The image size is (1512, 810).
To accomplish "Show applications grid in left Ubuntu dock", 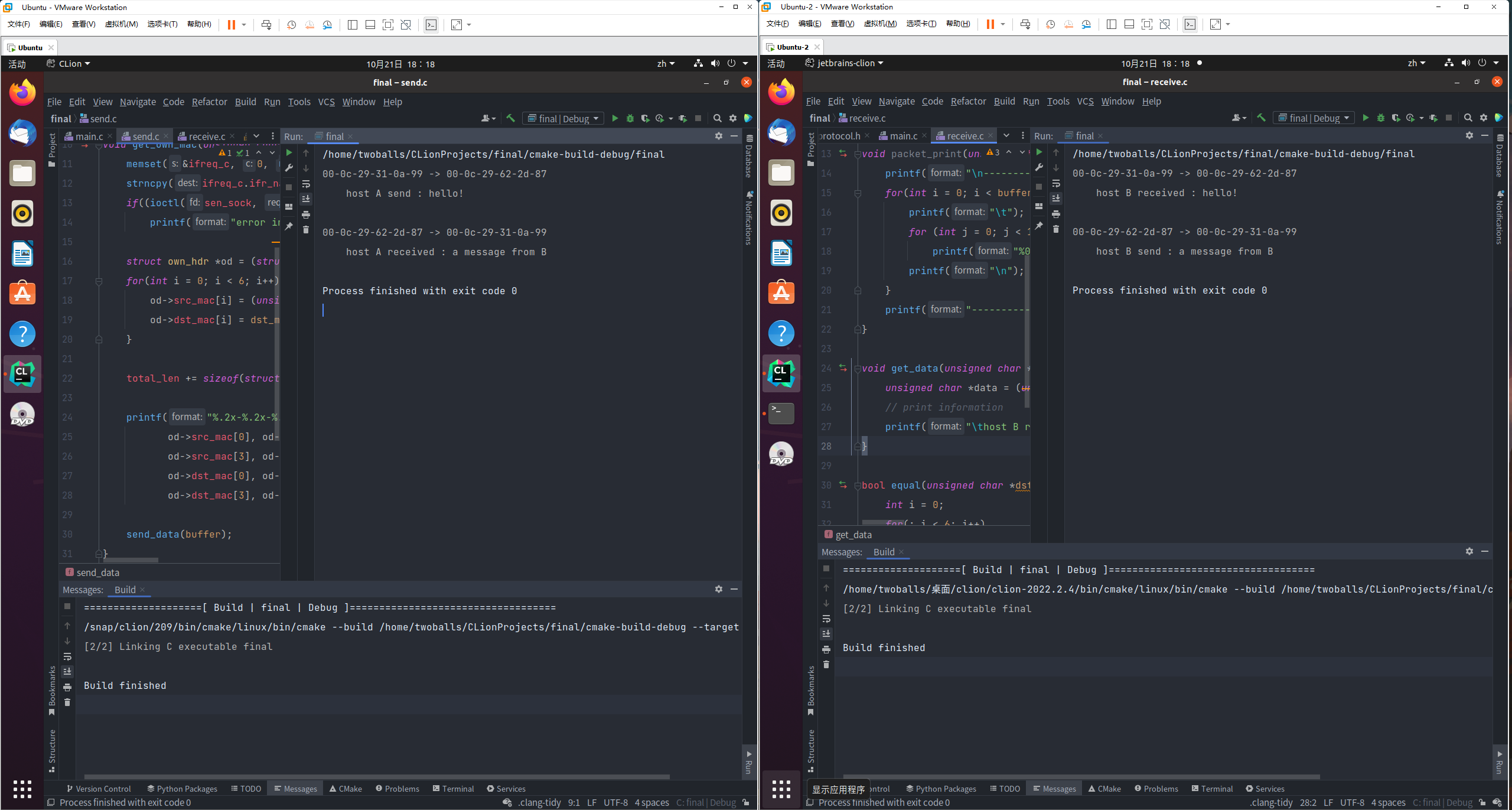I will (x=22, y=789).
